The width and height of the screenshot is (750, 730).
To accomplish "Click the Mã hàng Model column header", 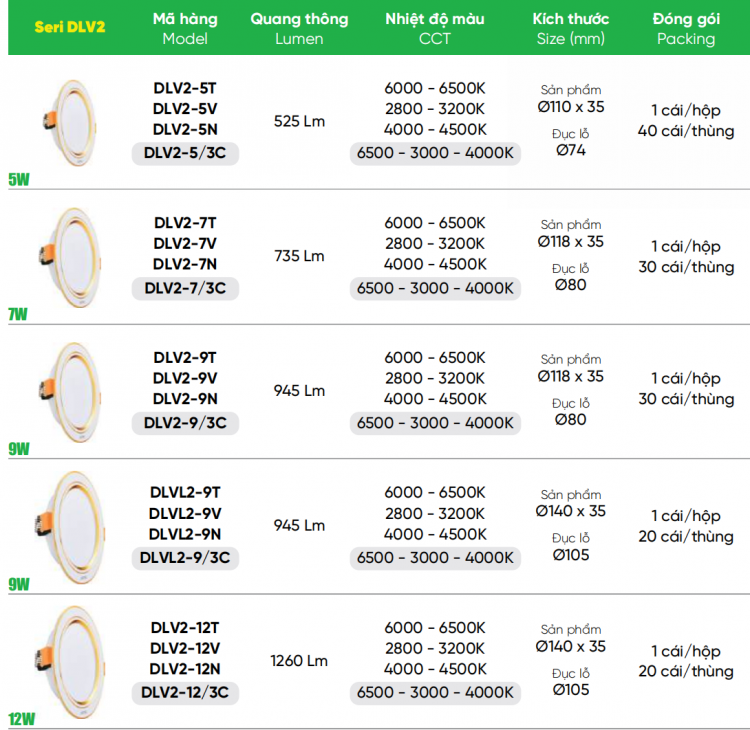I will pyautogui.click(x=185, y=28).
